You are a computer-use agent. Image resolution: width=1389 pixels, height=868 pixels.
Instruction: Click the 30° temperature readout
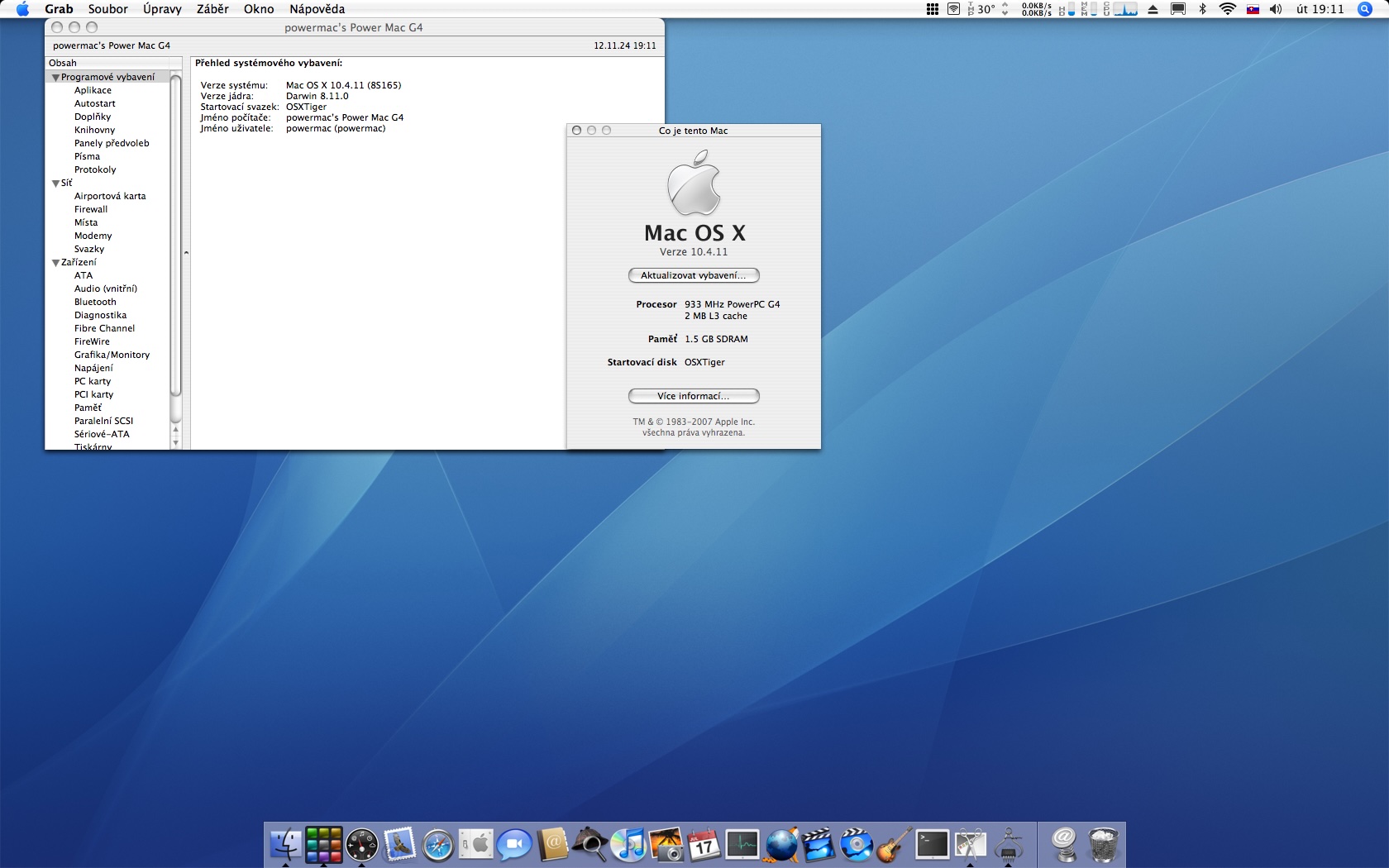tap(986, 9)
